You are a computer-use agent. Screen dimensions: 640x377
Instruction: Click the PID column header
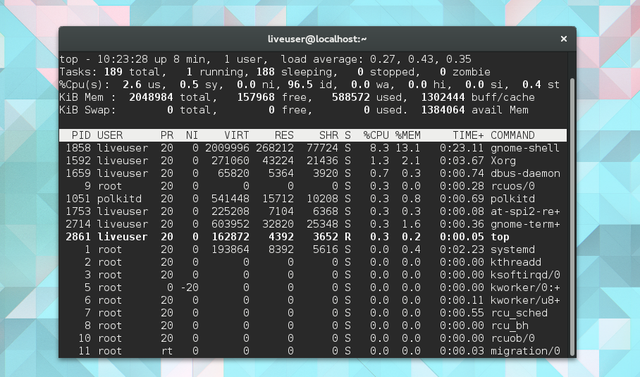(81, 135)
